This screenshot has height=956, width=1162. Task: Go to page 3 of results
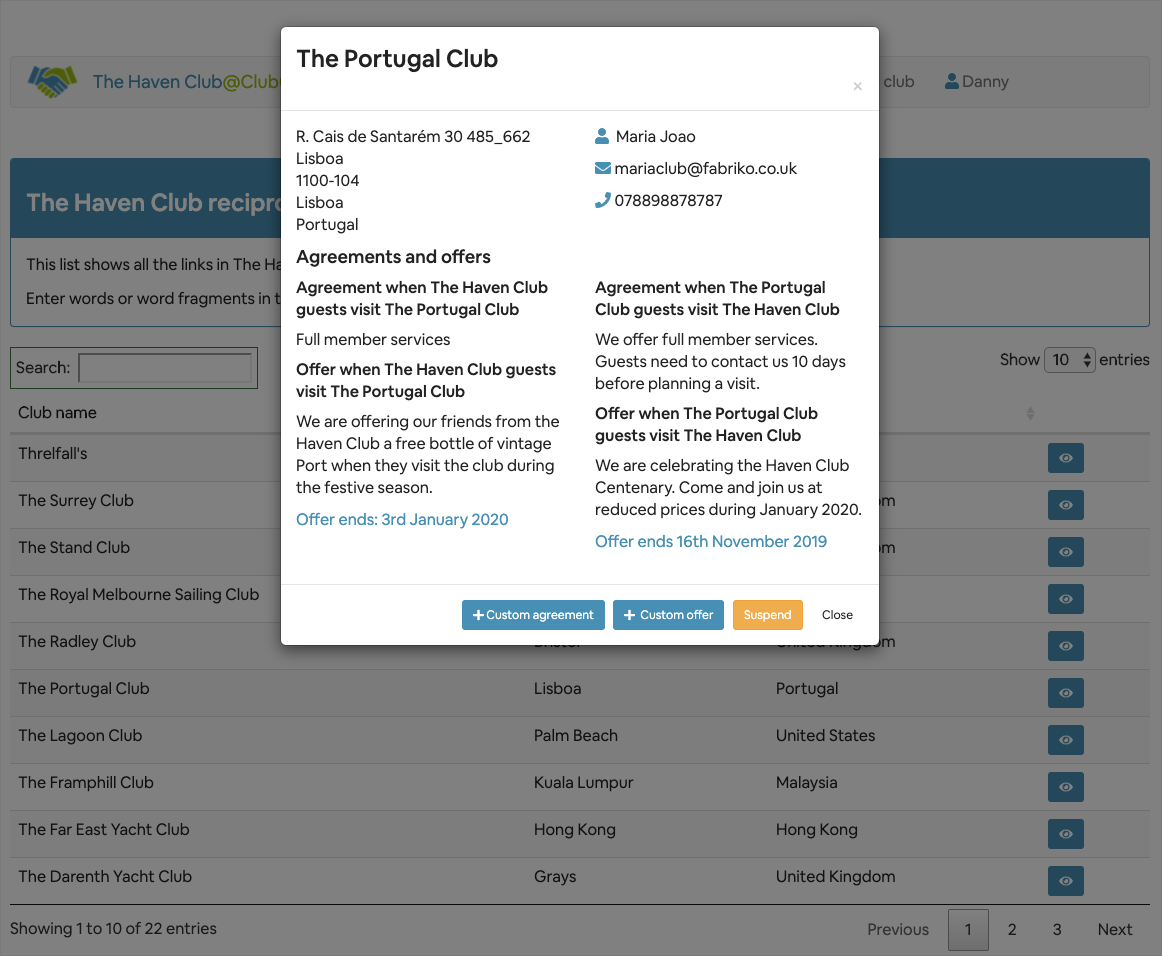(x=1057, y=930)
